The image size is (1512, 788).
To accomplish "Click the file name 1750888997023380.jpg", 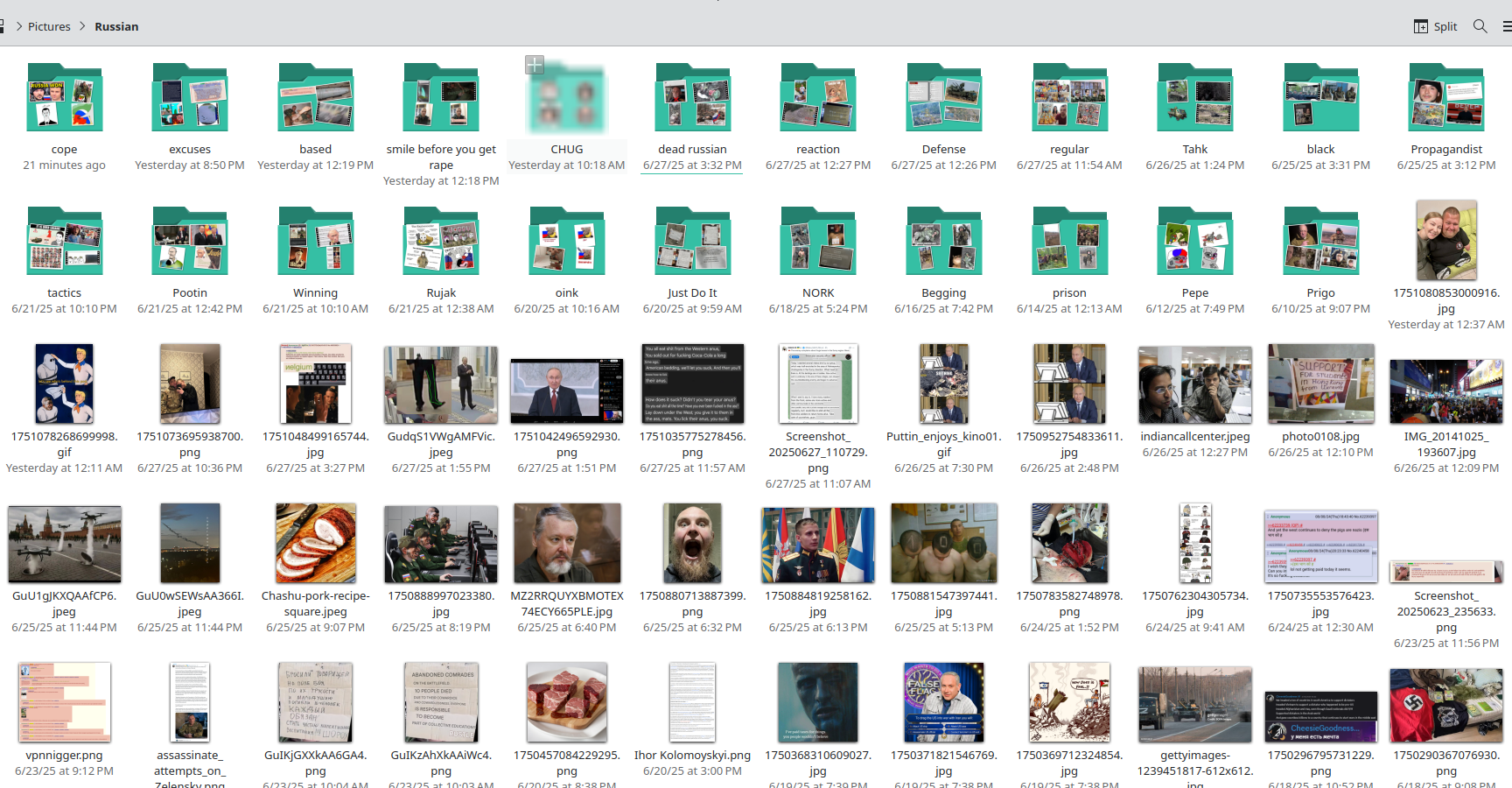I will (x=441, y=603).
